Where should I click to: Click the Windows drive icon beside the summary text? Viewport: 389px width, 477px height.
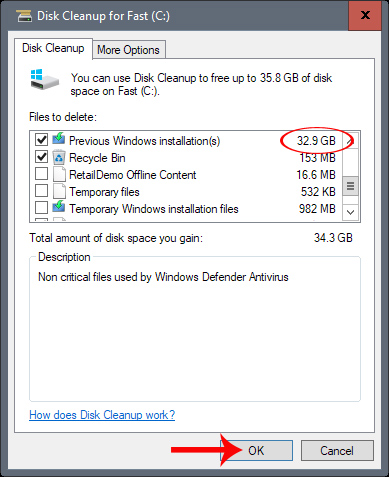tap(45, 80)
